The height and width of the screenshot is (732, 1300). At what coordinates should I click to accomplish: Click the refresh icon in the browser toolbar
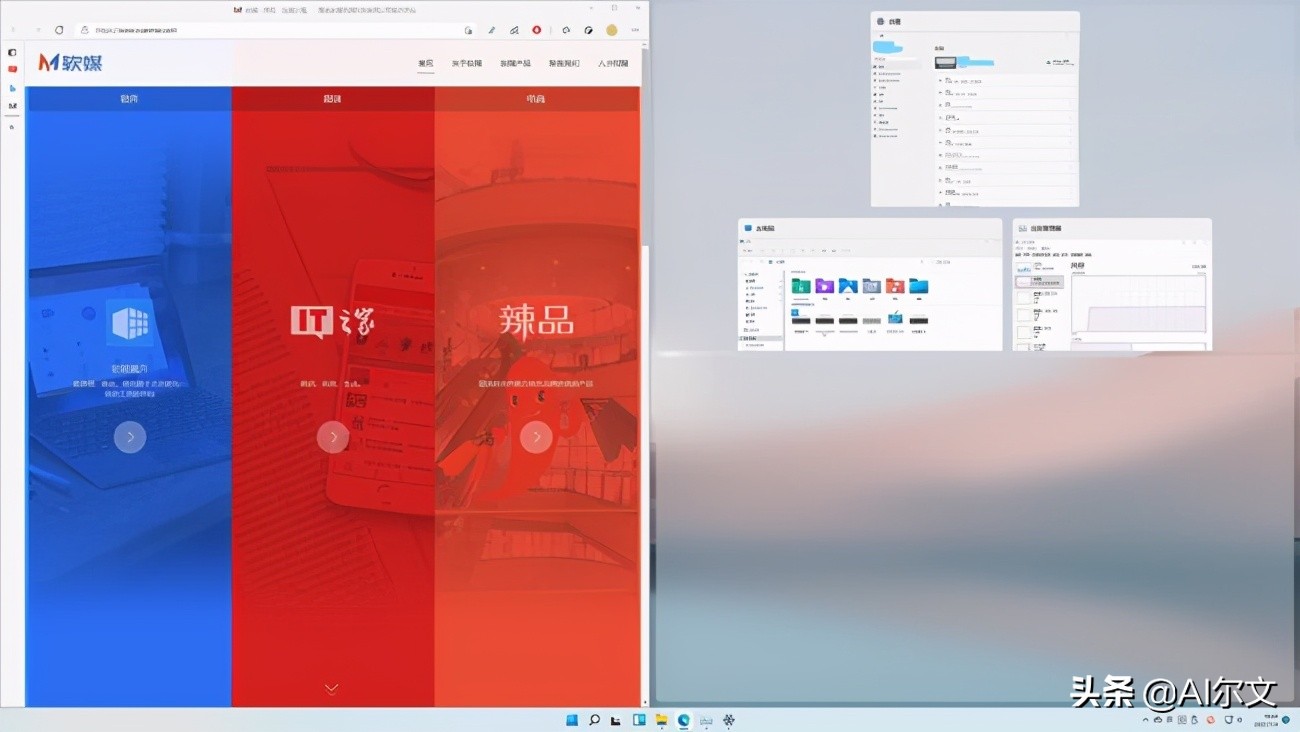[58, 30]
